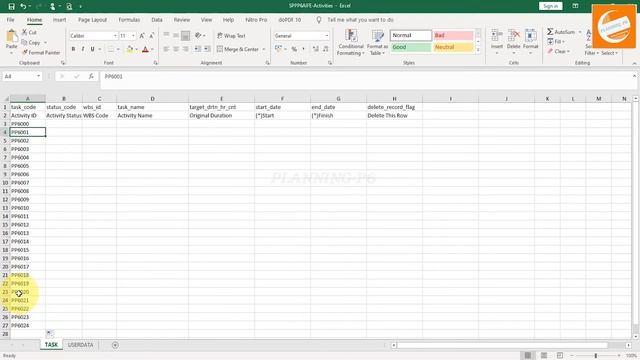Image resolution: width=640 pixels, height=360 pixels.
Task: Copy the selected cell
Action: pos(31,42)
